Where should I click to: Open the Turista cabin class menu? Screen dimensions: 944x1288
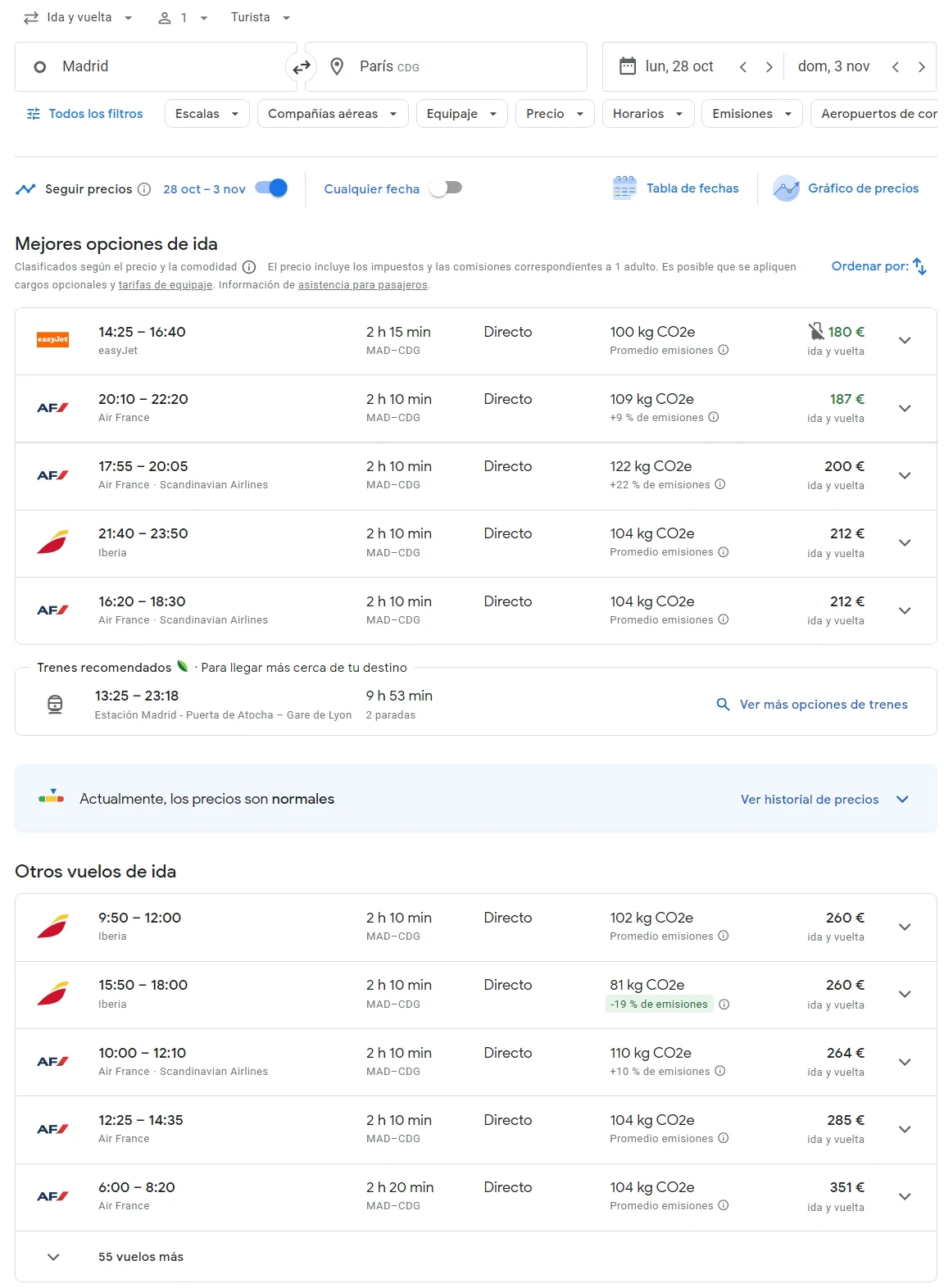261,17
